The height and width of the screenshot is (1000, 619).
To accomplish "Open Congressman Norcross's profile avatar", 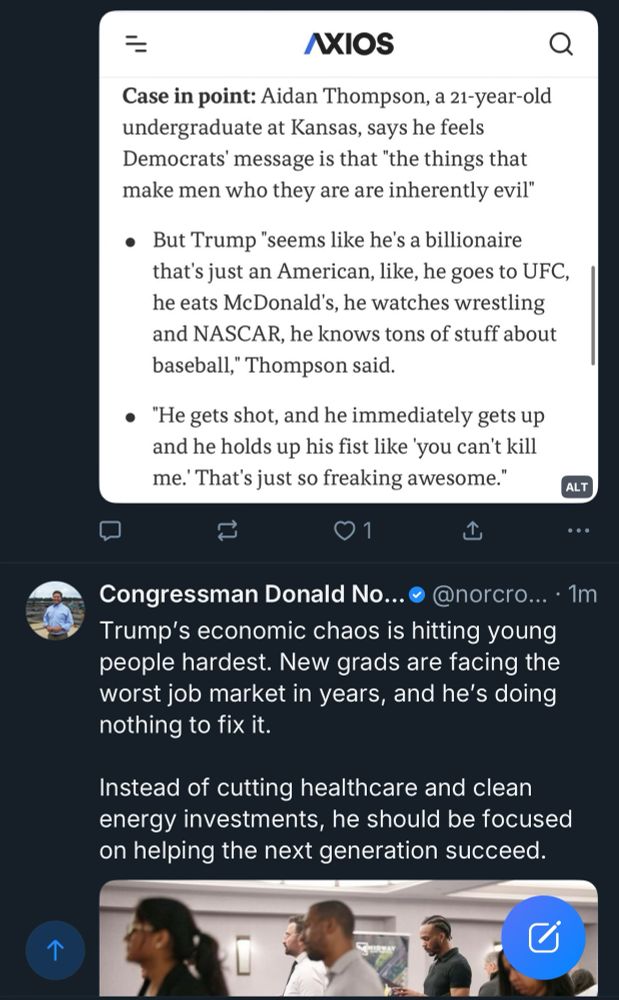I will click(x=55, y=610).
